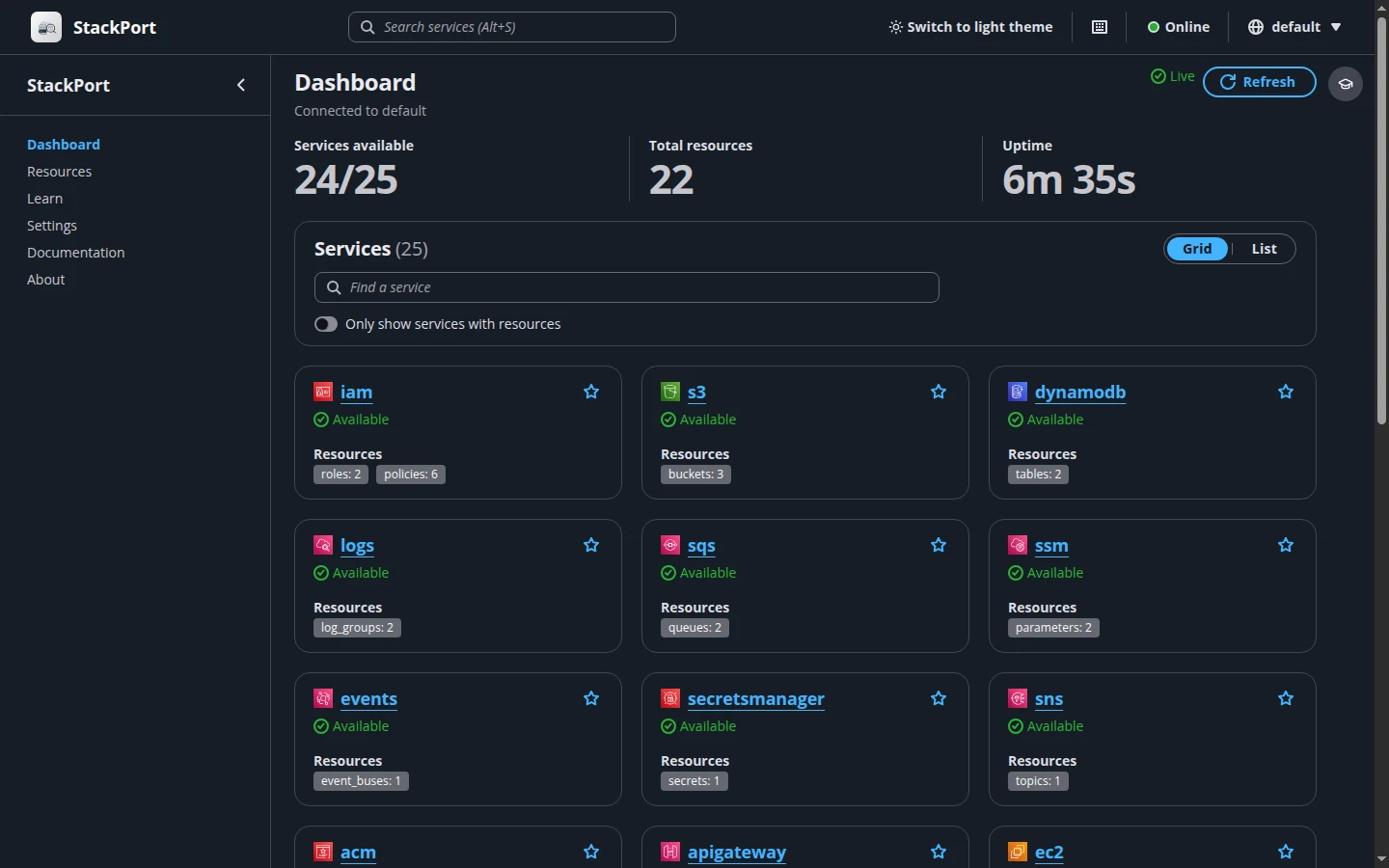Star the acm service card
This screenshot has height=868, width=1389.
591,852
